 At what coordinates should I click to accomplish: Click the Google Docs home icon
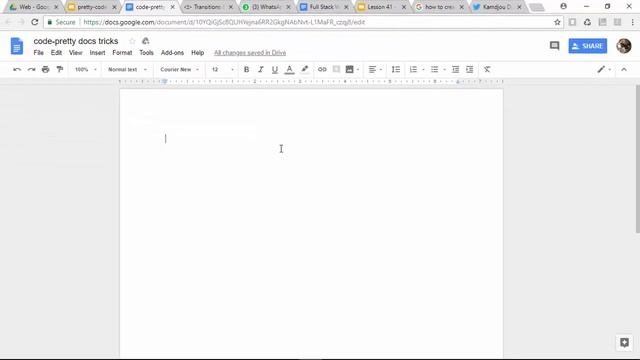(x=17, y=46)
